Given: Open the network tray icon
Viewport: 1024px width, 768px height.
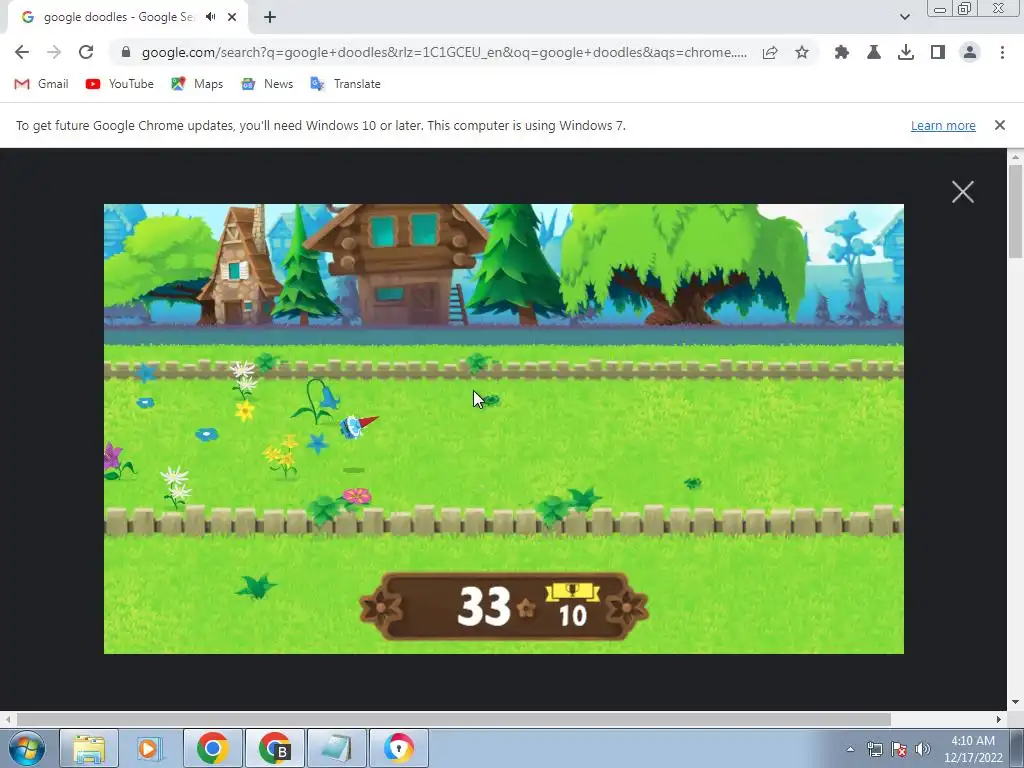Looking at the screenshot, I should (x=874, y=749).
